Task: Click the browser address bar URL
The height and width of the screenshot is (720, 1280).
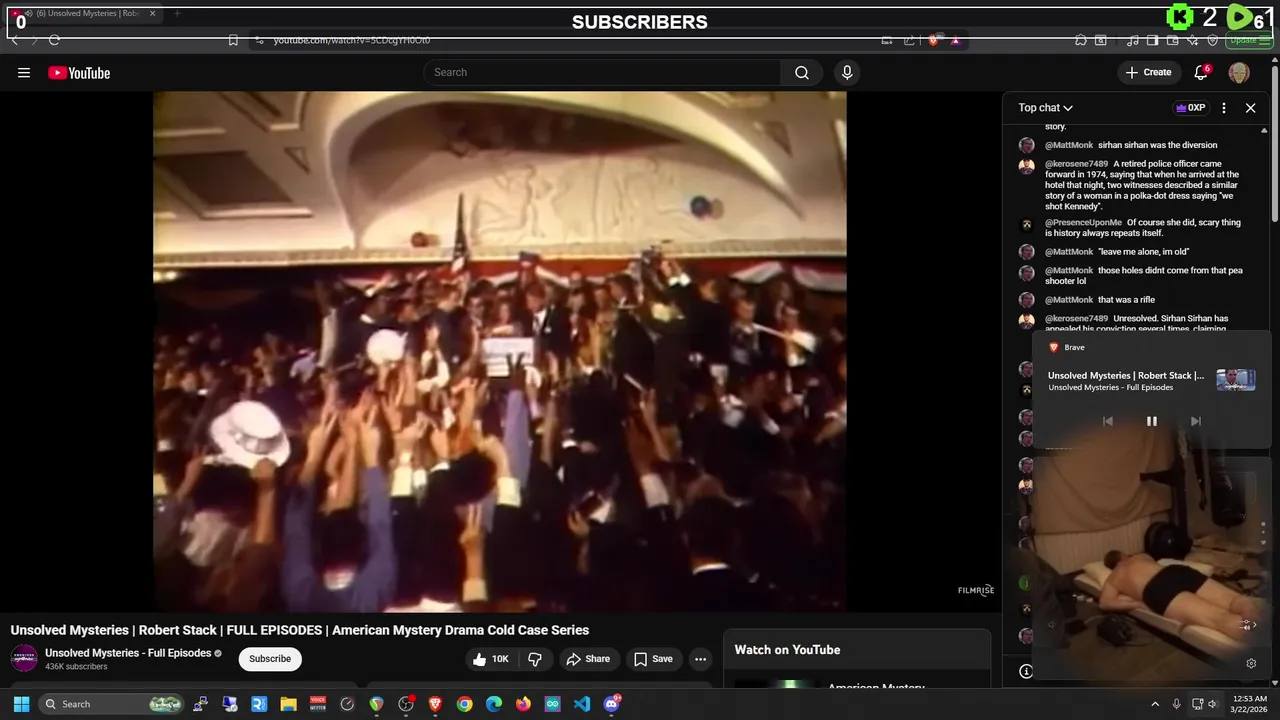Action: [352, 40]
